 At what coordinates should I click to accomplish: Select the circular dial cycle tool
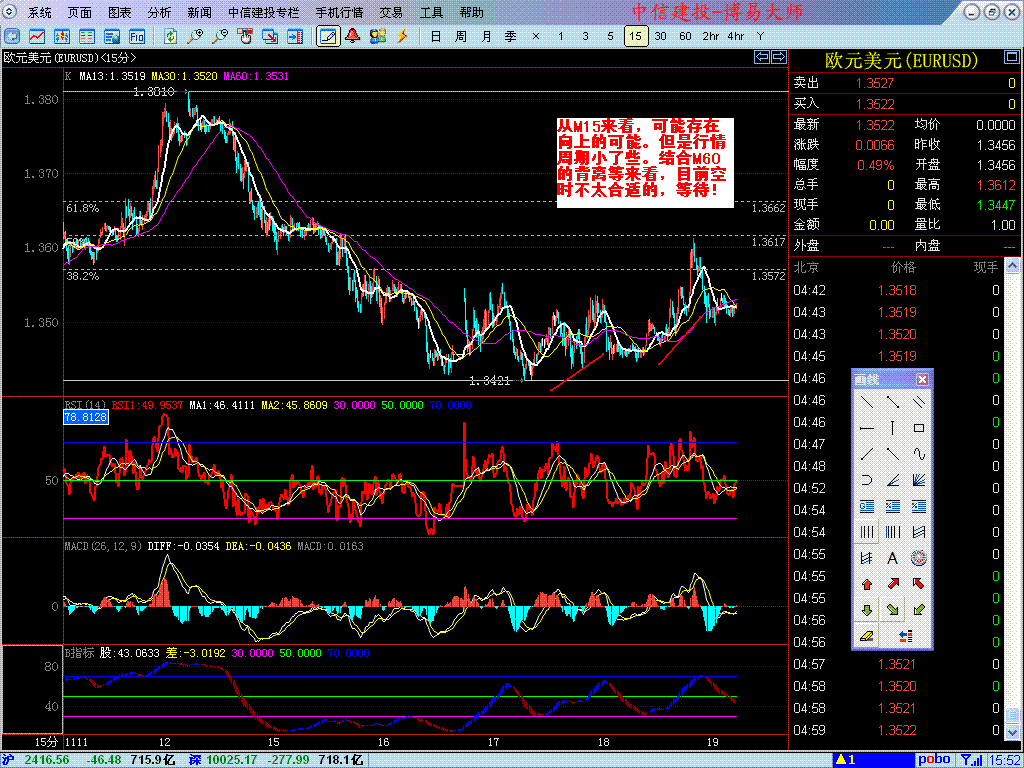click(x=918, y=558)
